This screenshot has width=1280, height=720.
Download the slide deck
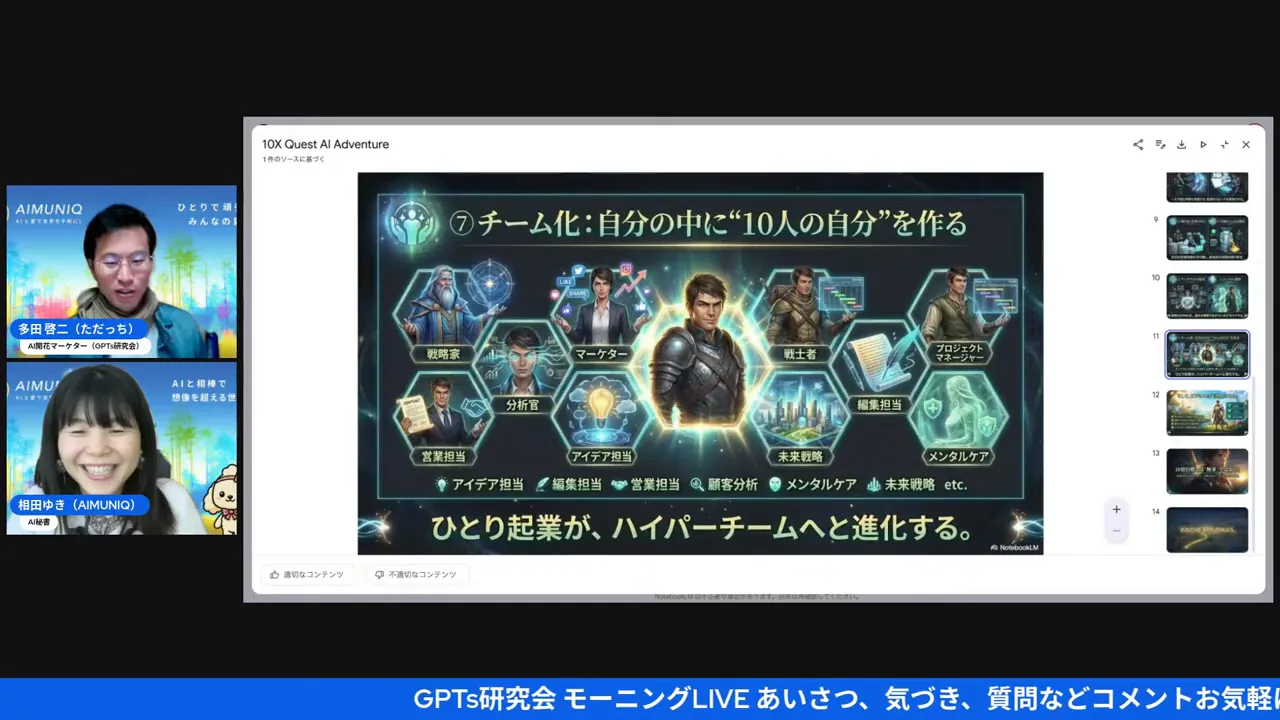coord(1181,145)
